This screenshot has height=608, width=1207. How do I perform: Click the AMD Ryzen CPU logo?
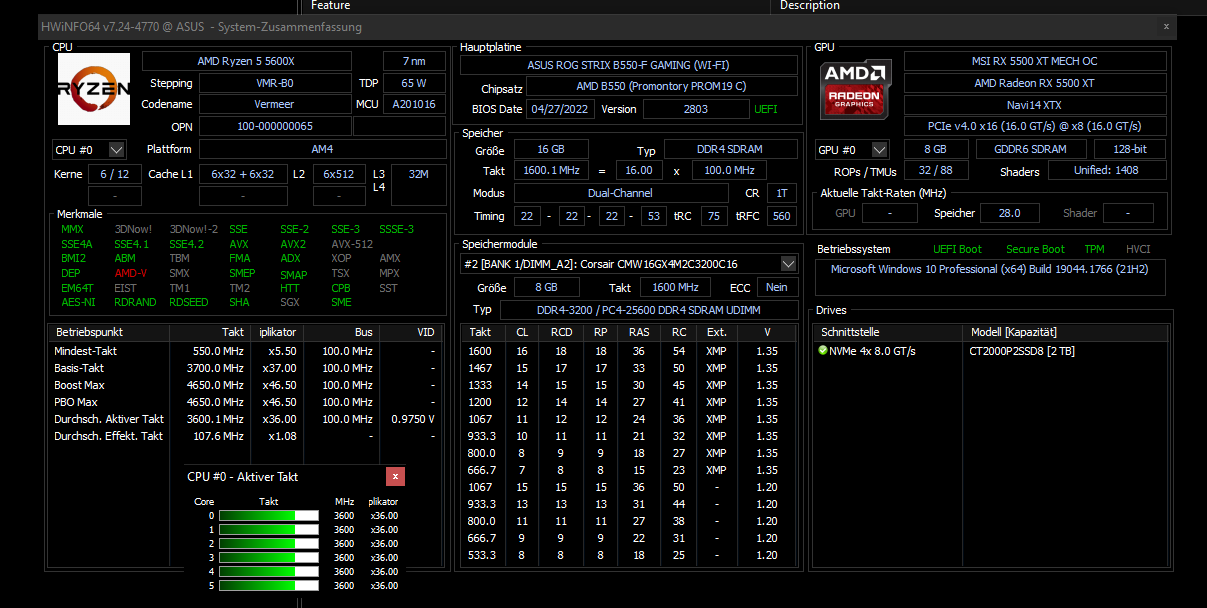coord(94,89)
